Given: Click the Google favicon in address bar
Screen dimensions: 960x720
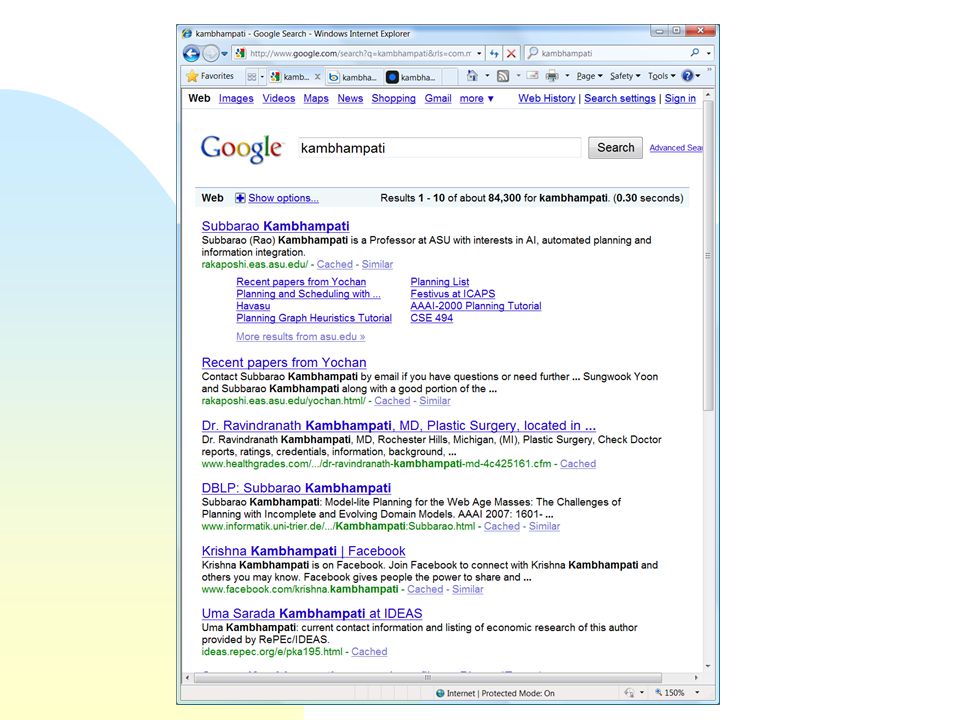Looking at the screenshot, I should pos(241,53).
